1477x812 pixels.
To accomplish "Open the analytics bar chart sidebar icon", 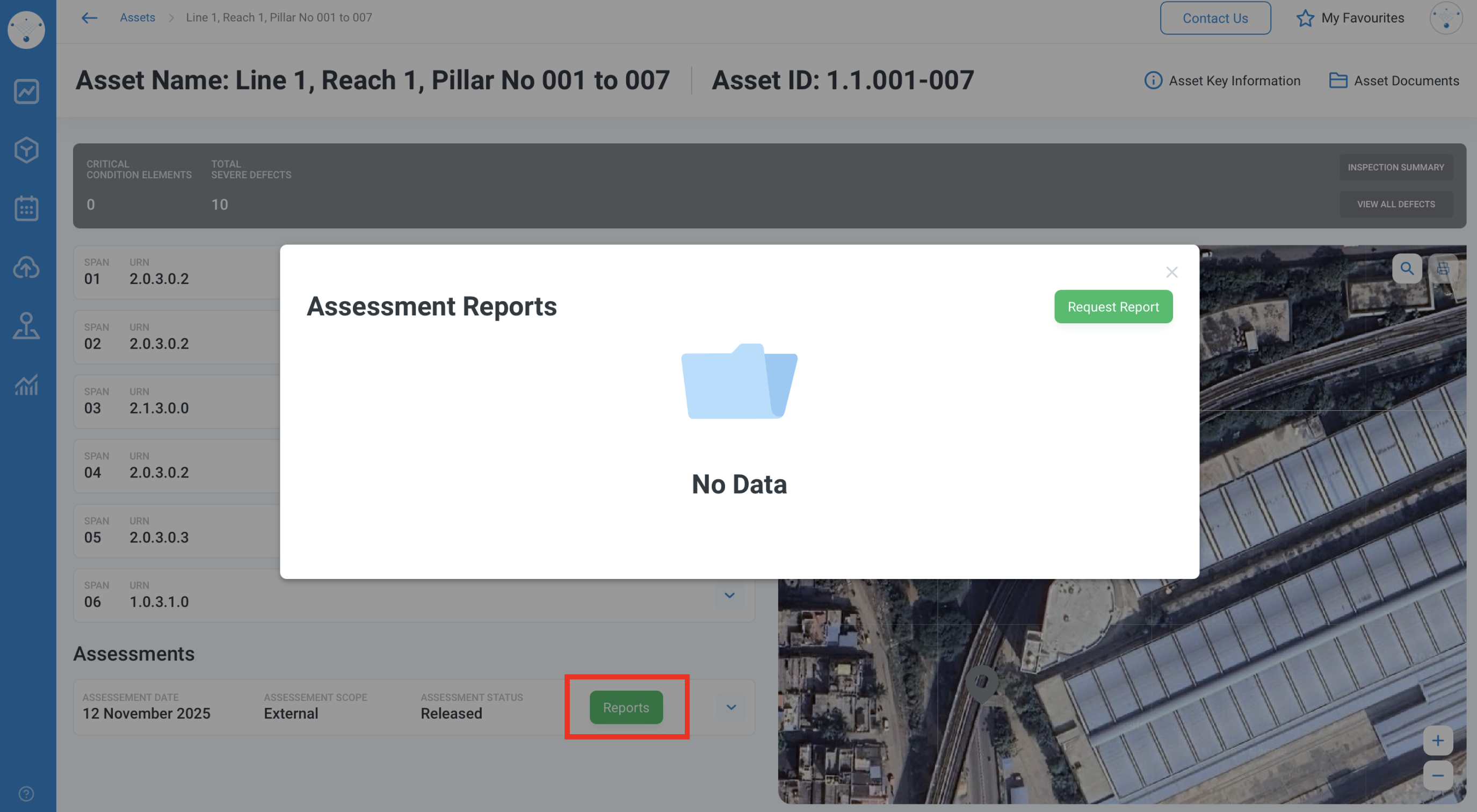I will point(26,385).
